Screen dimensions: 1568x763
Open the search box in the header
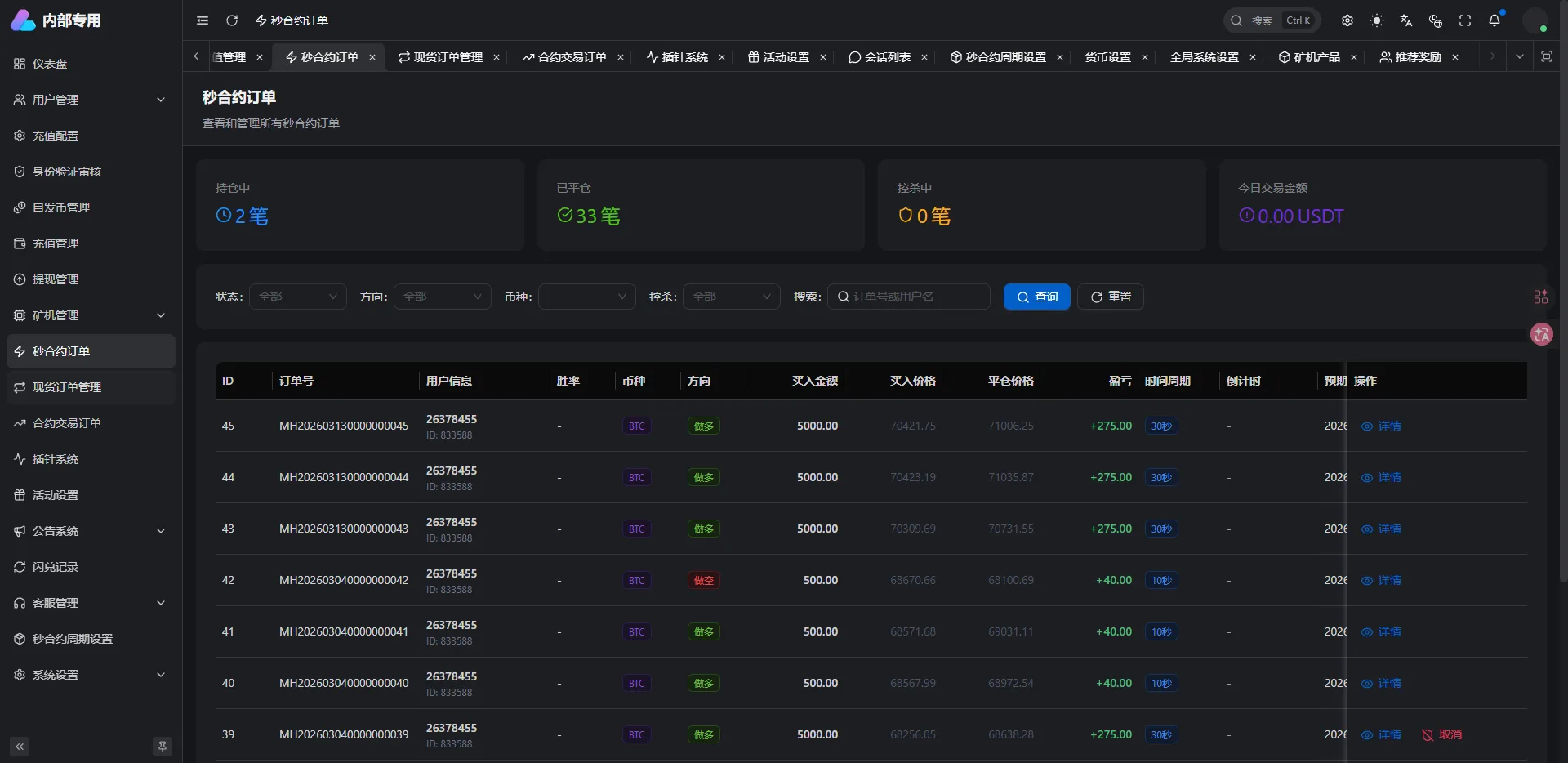(x=1272, y=20)
